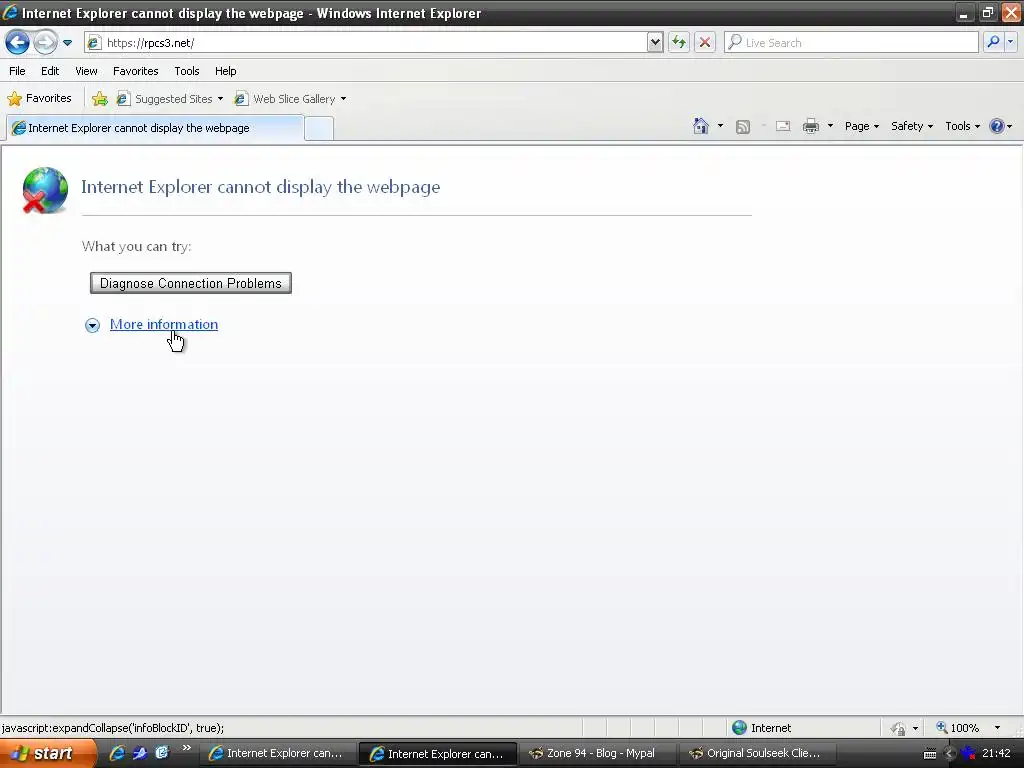Click the RSS feeds icon

coord(743,127)
